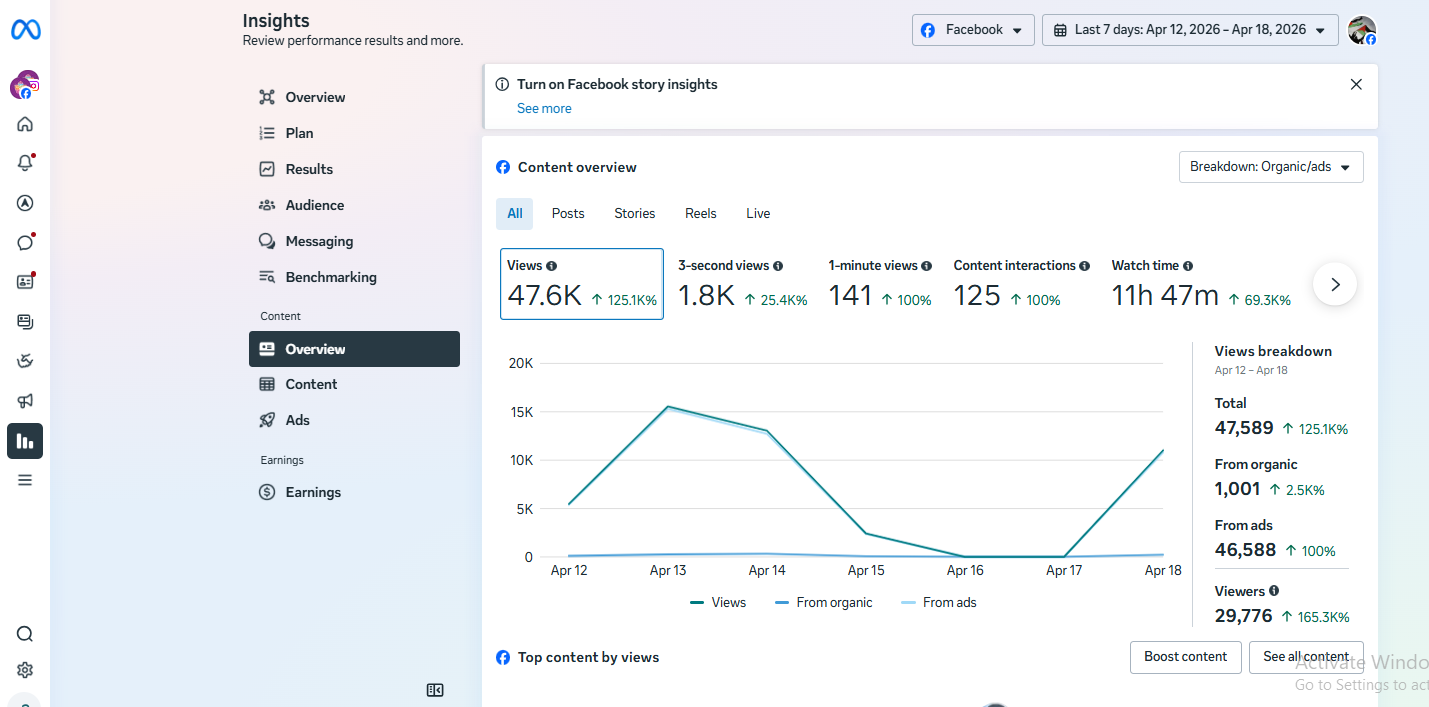Select the Insights bar chart icon

click(x=25, y=441)
